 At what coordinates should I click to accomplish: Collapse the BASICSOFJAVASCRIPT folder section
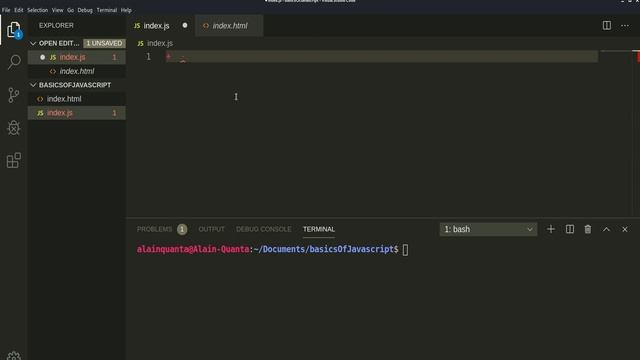click(x=33, y=85)
